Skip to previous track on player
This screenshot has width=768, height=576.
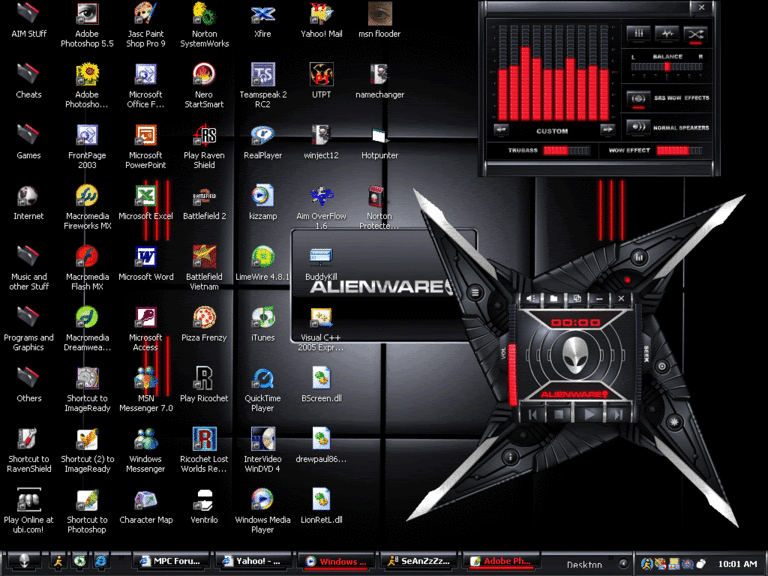tap(533, 414)
